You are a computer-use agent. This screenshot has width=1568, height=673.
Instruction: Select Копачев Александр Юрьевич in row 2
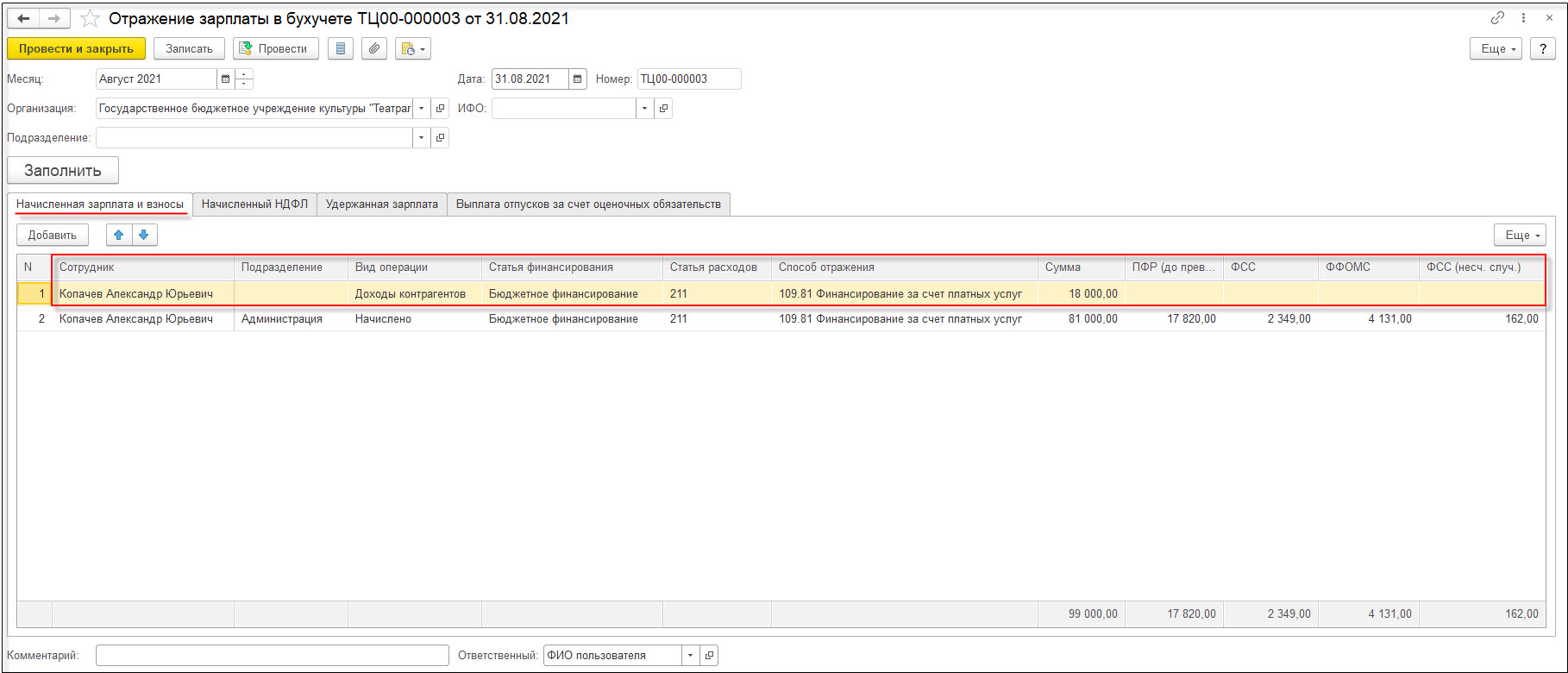(x=143, y=318)
